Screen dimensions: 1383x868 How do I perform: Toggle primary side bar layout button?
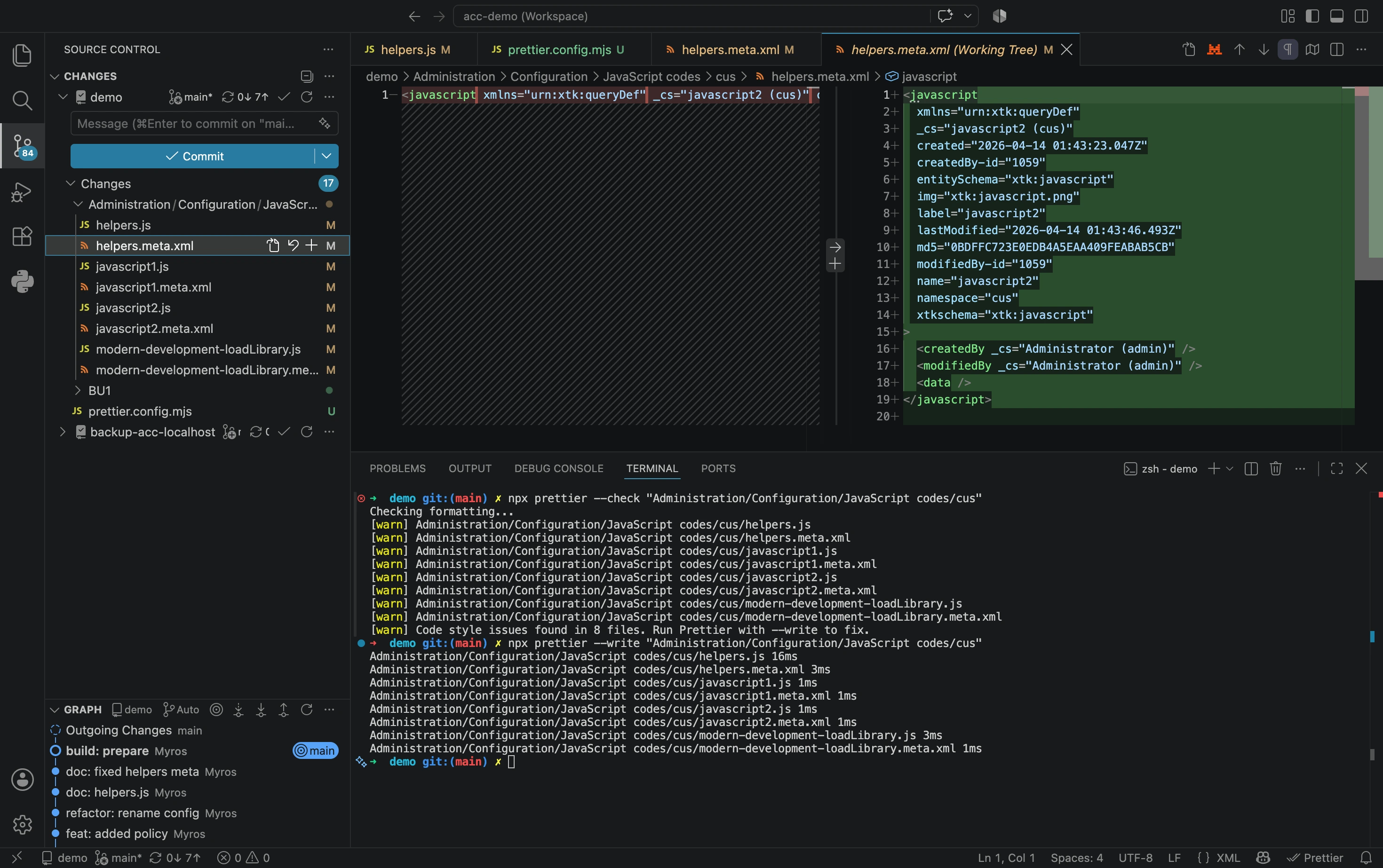pyautogui.click(x=1312, y=16)
